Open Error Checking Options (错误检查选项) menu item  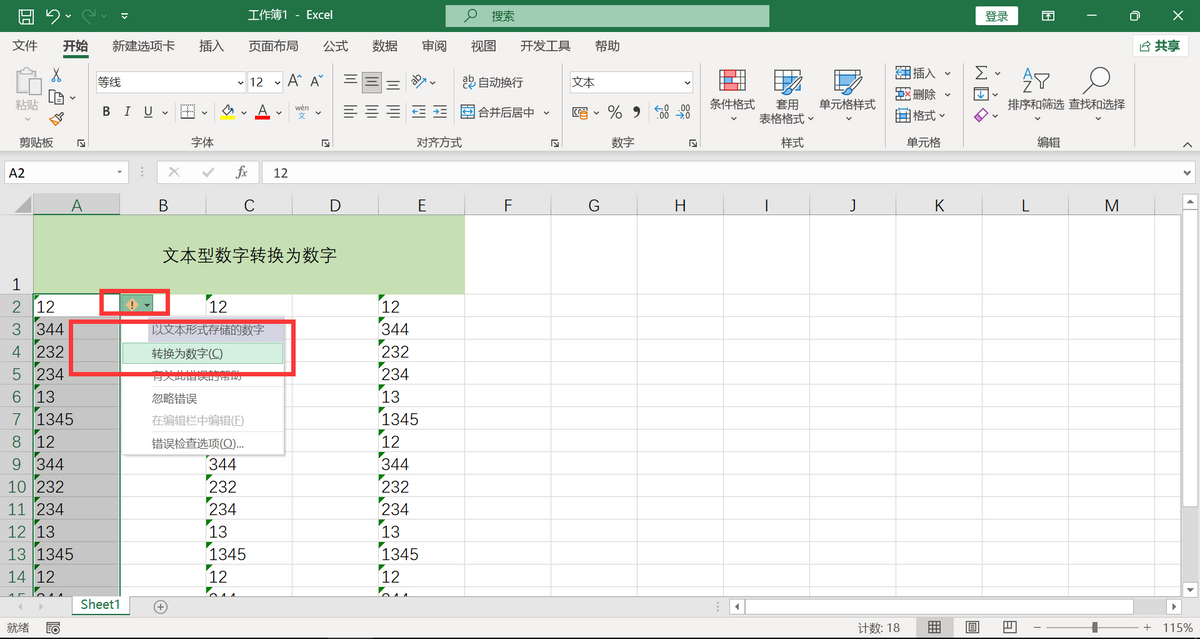click(x=203, y=443)
